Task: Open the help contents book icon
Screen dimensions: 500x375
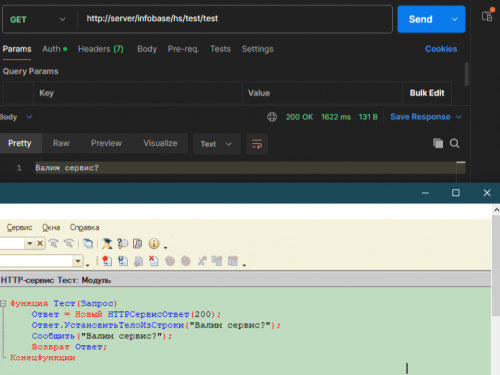Action: coord(137,244)
